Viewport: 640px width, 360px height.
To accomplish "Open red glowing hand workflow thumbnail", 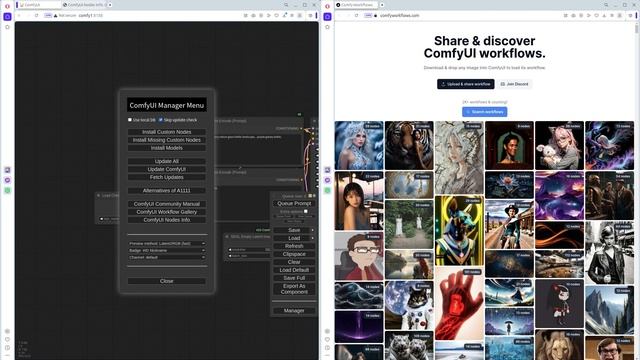I will pos(459,304).
